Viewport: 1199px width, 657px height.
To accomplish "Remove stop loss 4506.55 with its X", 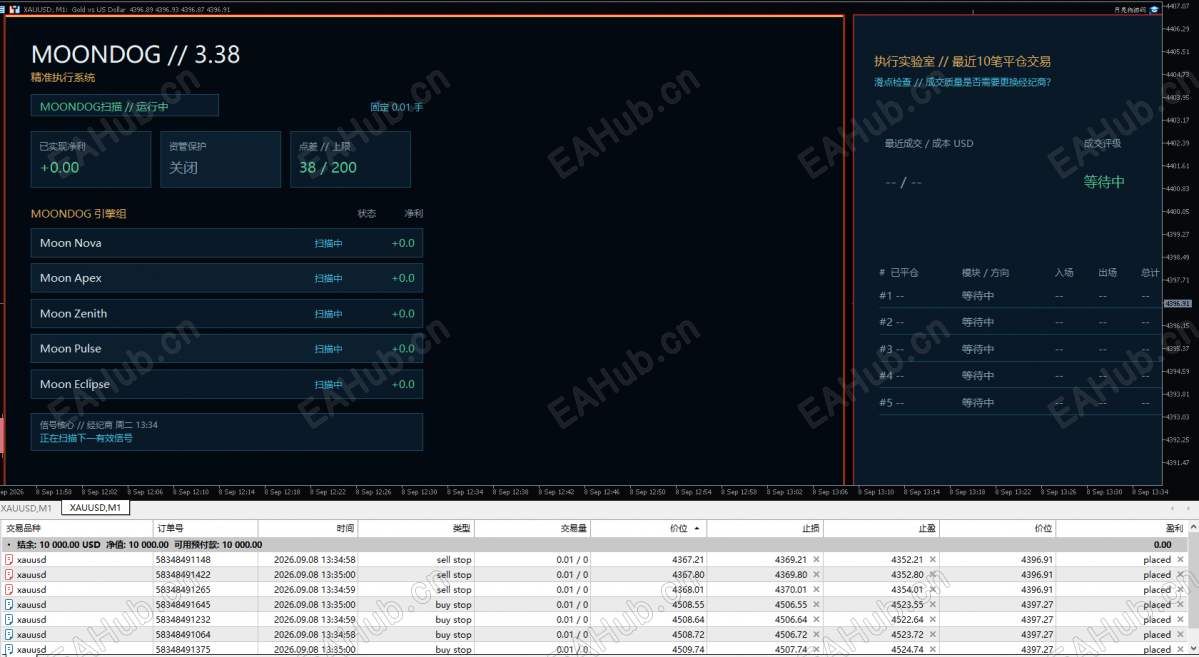I will pyautogui.click(x=817, y=604).
